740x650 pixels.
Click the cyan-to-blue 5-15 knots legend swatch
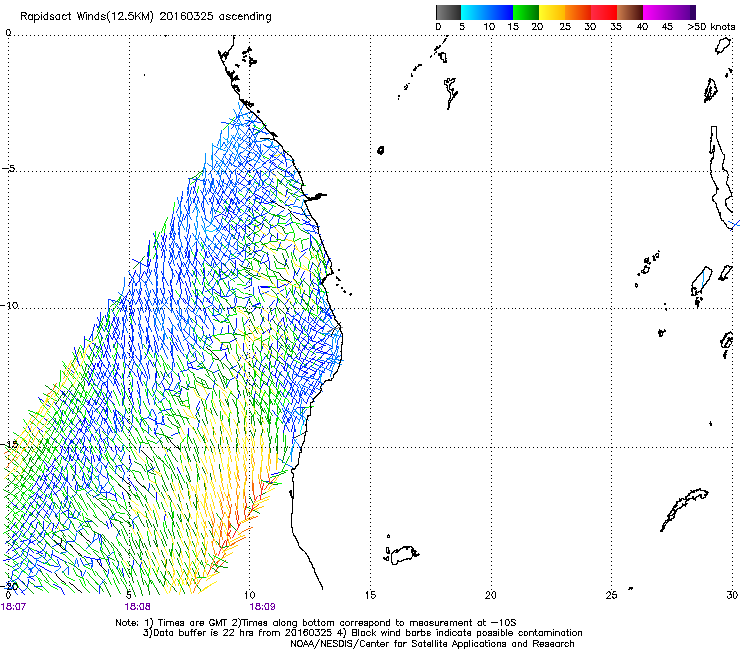[487, 12]
